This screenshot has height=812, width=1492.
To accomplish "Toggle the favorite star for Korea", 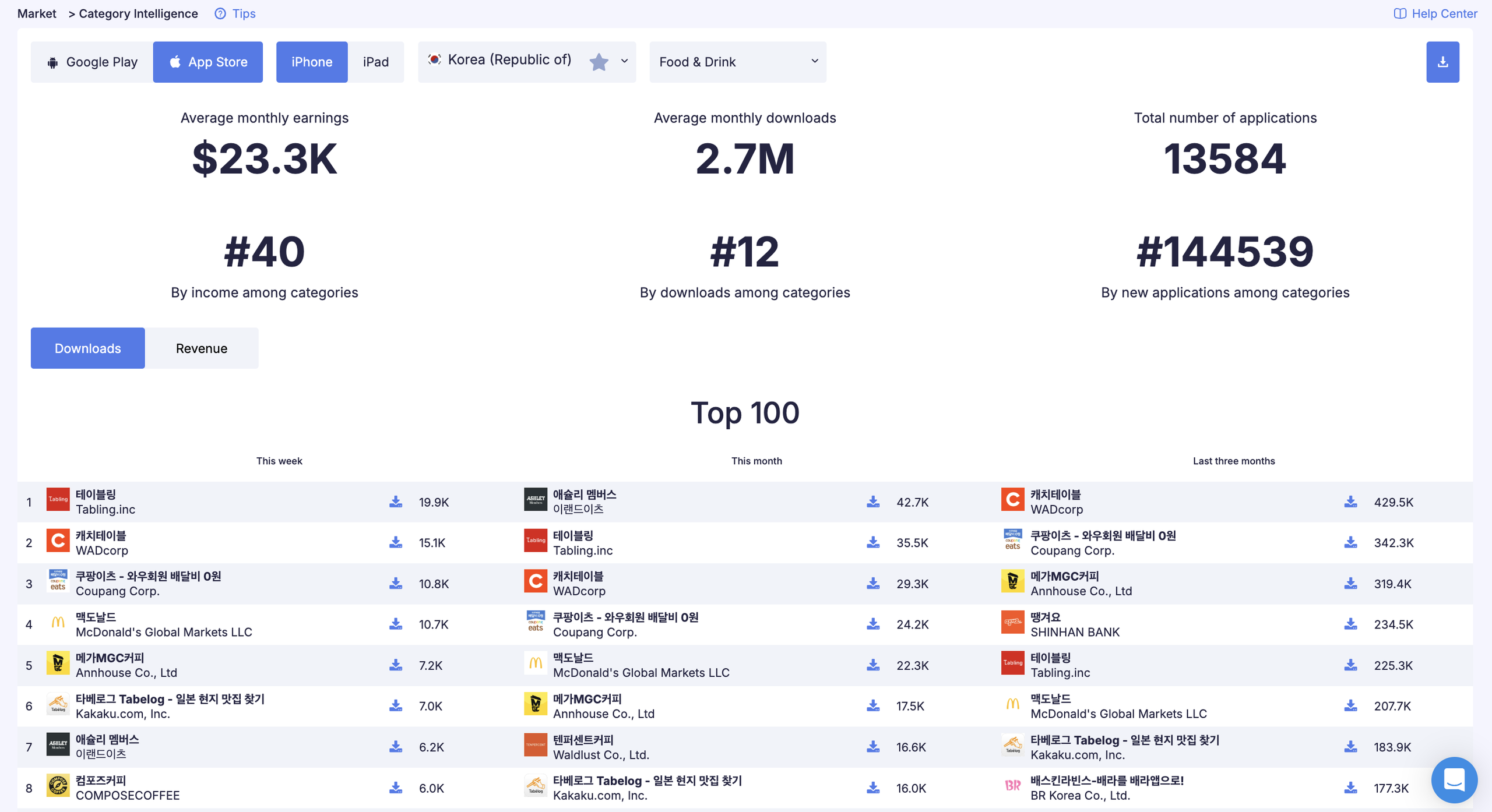I will [599, 62].
